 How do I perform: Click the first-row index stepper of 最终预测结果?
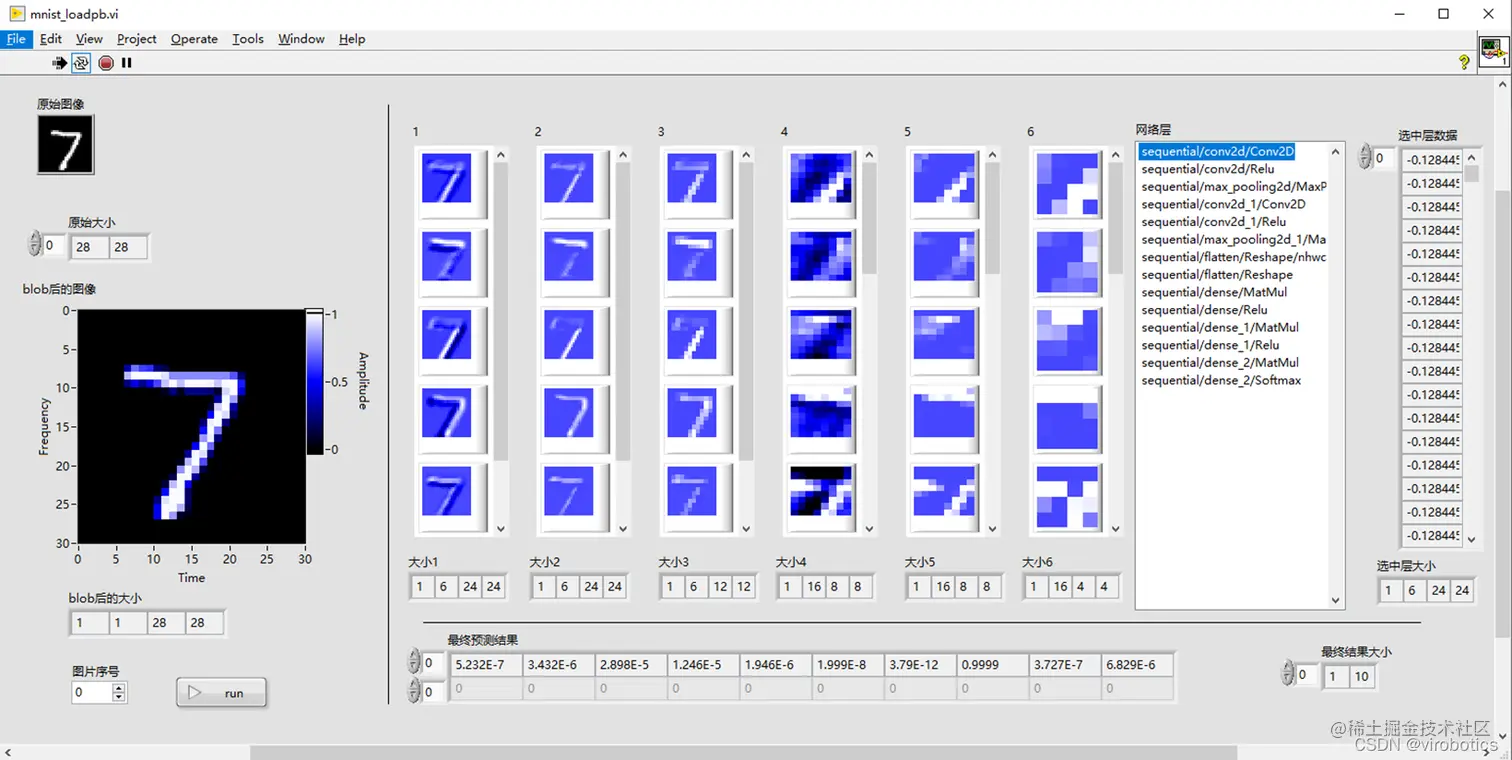click(414, 663)
